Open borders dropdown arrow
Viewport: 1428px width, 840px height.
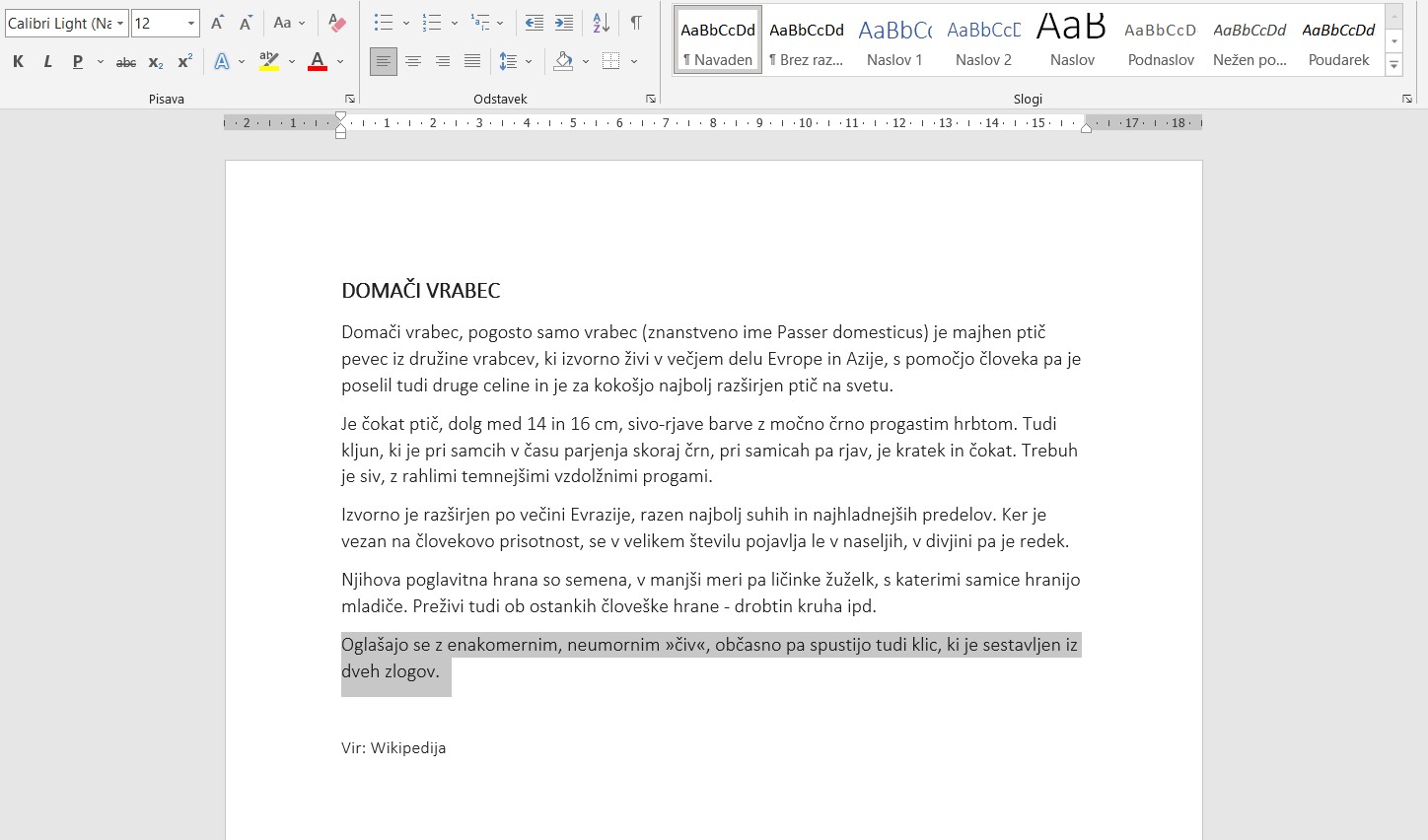634,62
